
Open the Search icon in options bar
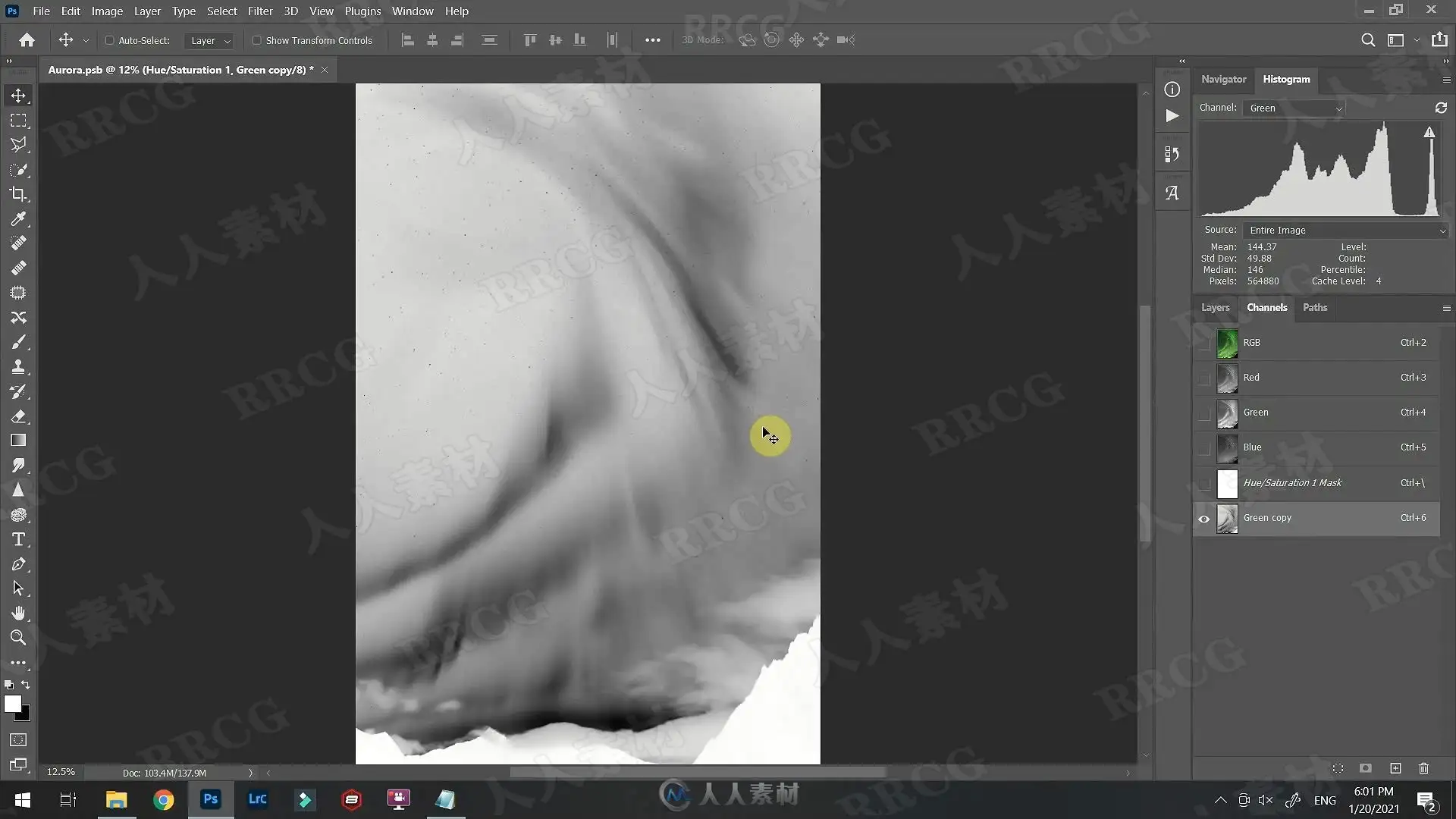point(1368,40)
